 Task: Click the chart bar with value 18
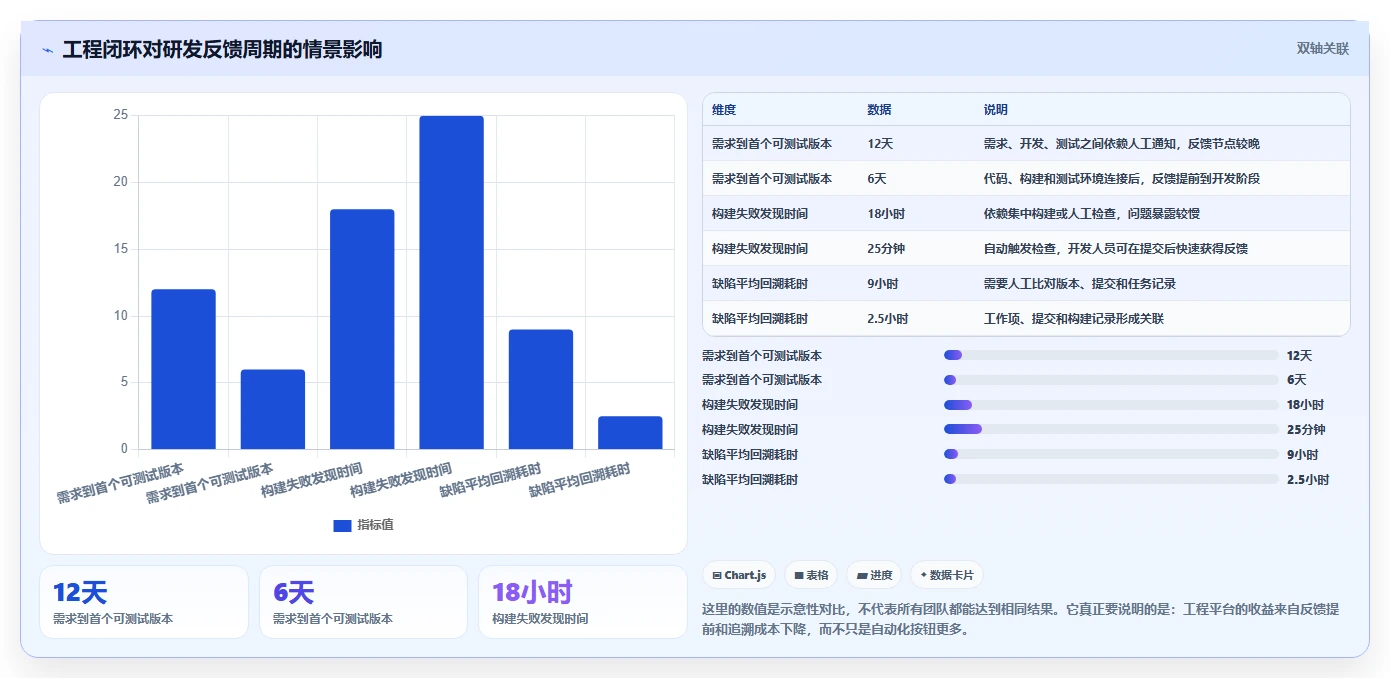click(362, 329)
